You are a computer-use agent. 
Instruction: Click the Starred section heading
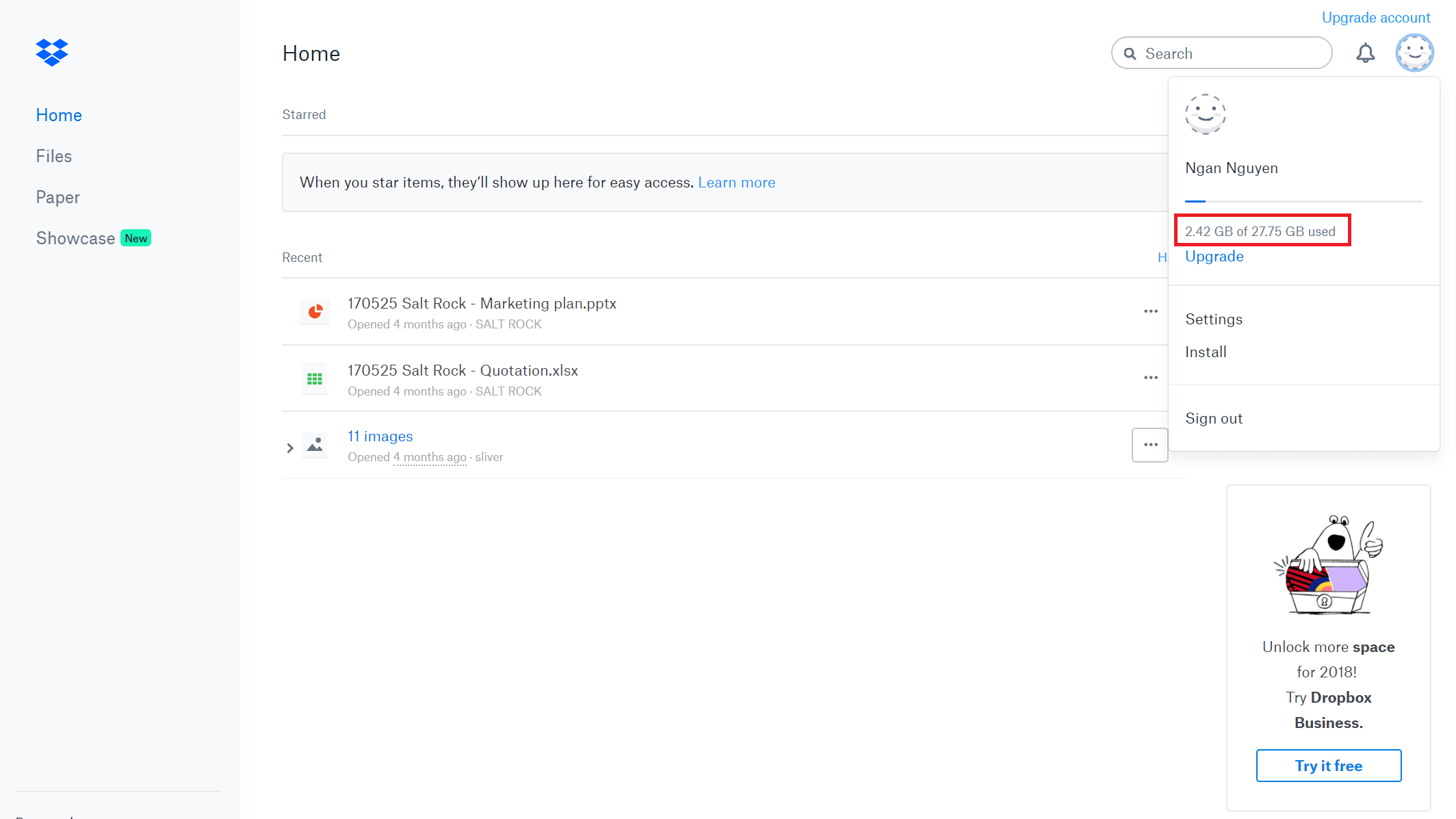(x=304, y=115)
